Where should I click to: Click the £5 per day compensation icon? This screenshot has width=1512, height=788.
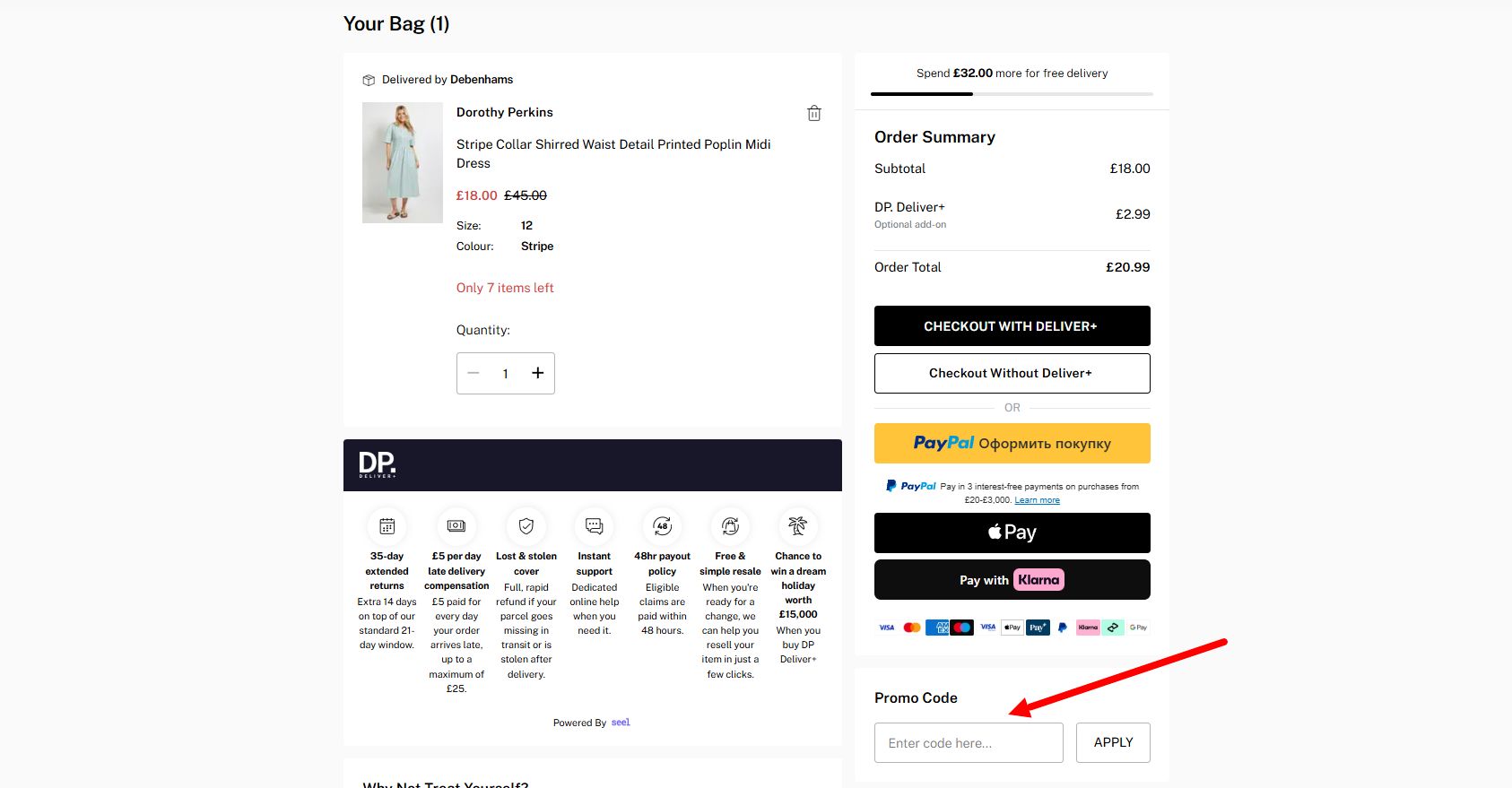(456, 526)
